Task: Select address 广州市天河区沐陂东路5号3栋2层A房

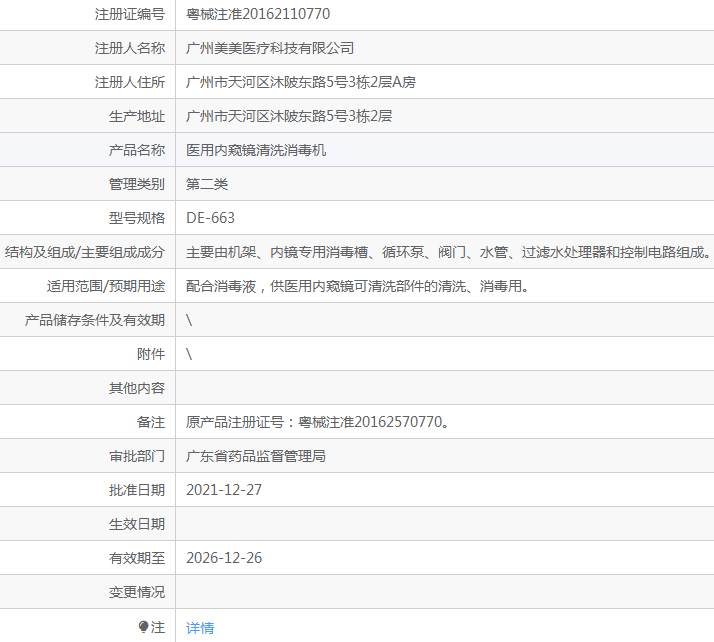Action: (x=301, y=82)
